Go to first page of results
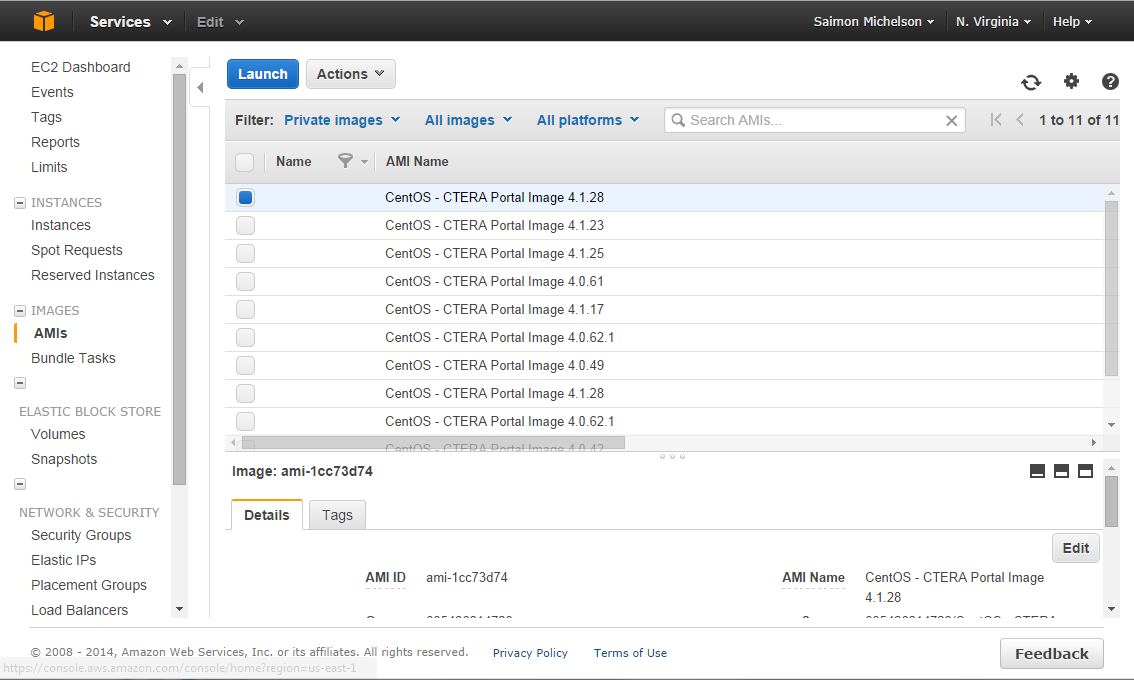Screen dimensions: 1134x680 pos(996,120)
